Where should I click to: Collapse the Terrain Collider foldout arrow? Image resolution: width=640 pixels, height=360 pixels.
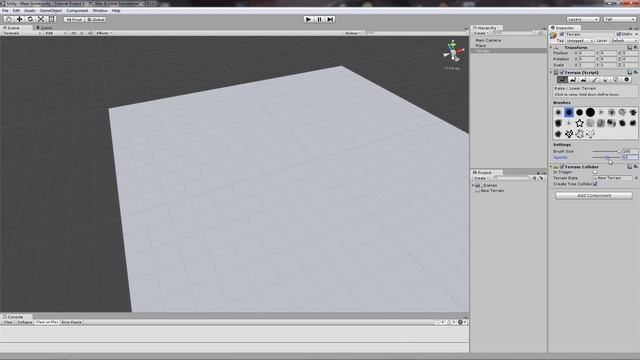[x=551, y=167]
